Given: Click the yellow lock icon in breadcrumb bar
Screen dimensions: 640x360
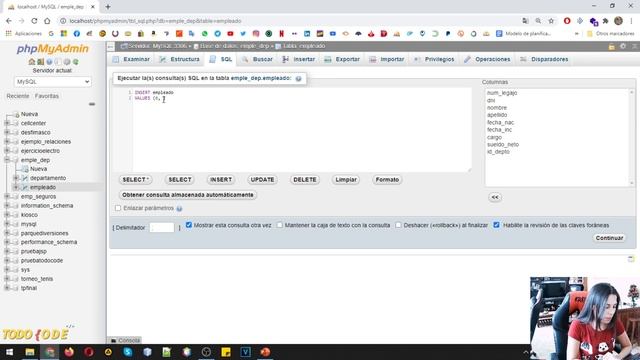Looking at the screenshot, I should coord(611,46).
